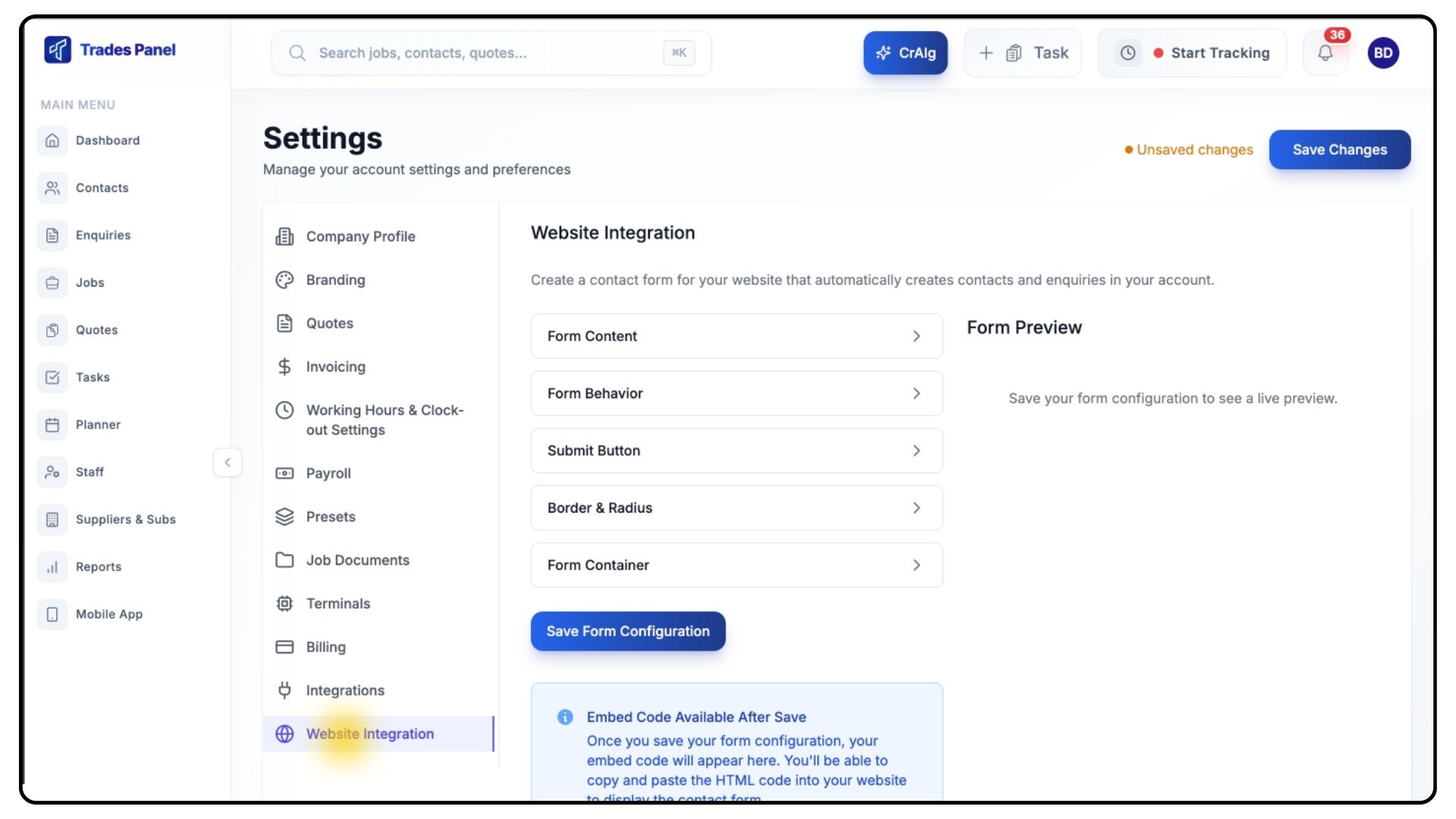Click the notifications bell icon
Screen dimensions: 1456x819
pyautogui.click(x=1325, y=53)
